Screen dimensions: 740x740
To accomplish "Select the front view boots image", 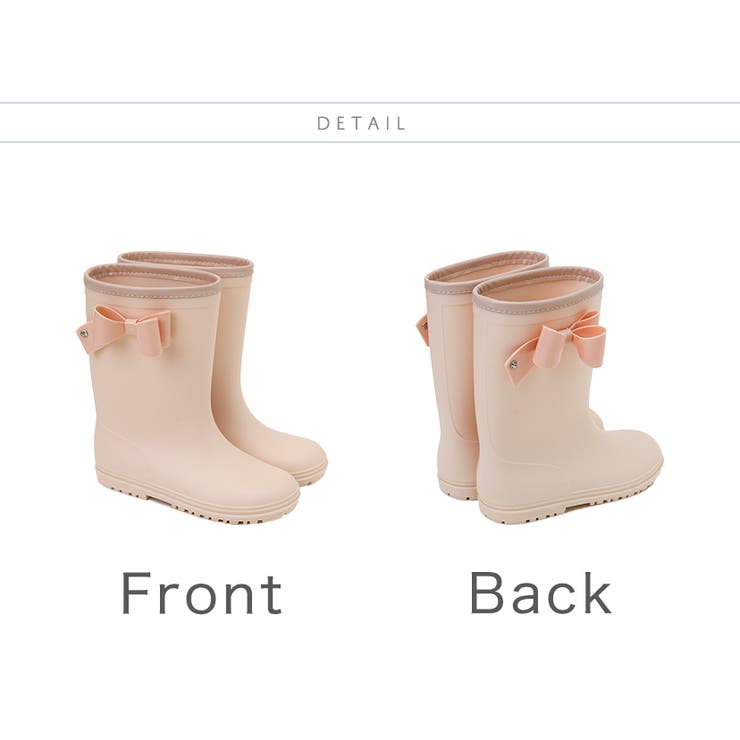I will tap(202, 388).
